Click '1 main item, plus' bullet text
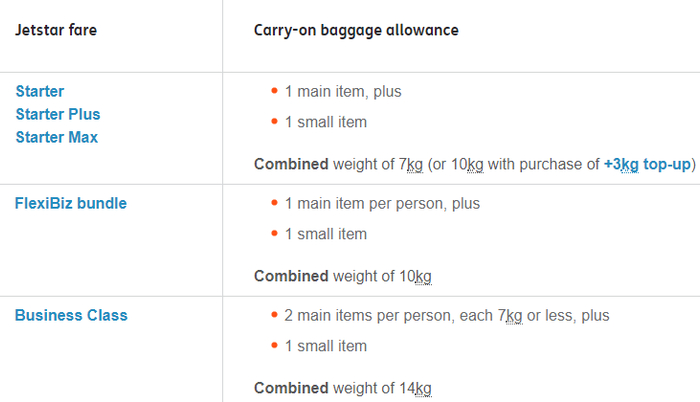700x402 pixels. coord(342,91)
